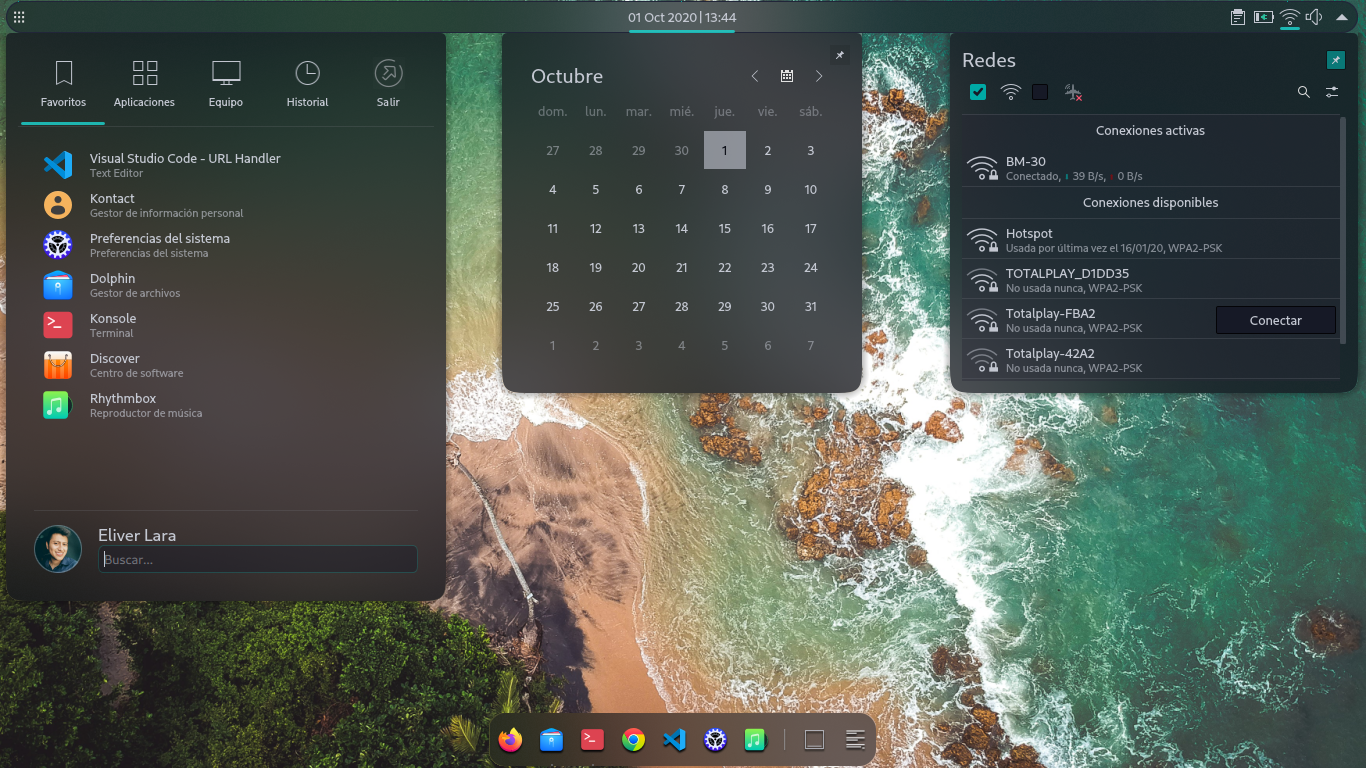Switch to the Aplicaciones tab

pos(144,84)
